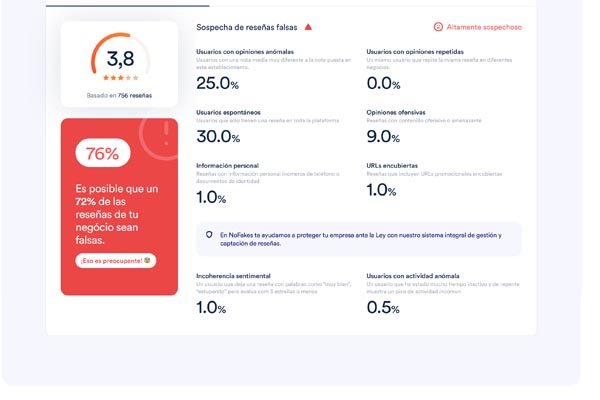Select the 'Opiniones ofensivas' metric

pos(396,111)
